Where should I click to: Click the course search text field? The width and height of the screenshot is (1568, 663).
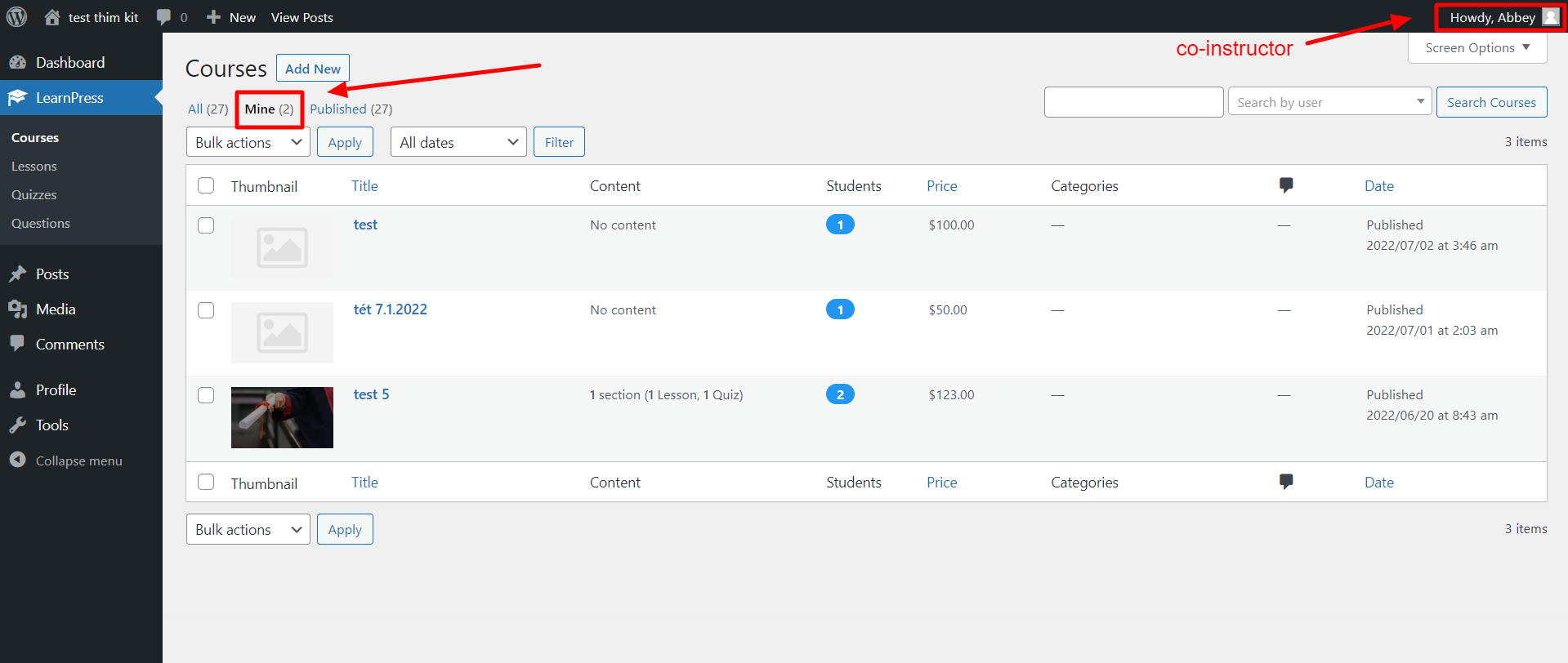[x=1134, y=102]
